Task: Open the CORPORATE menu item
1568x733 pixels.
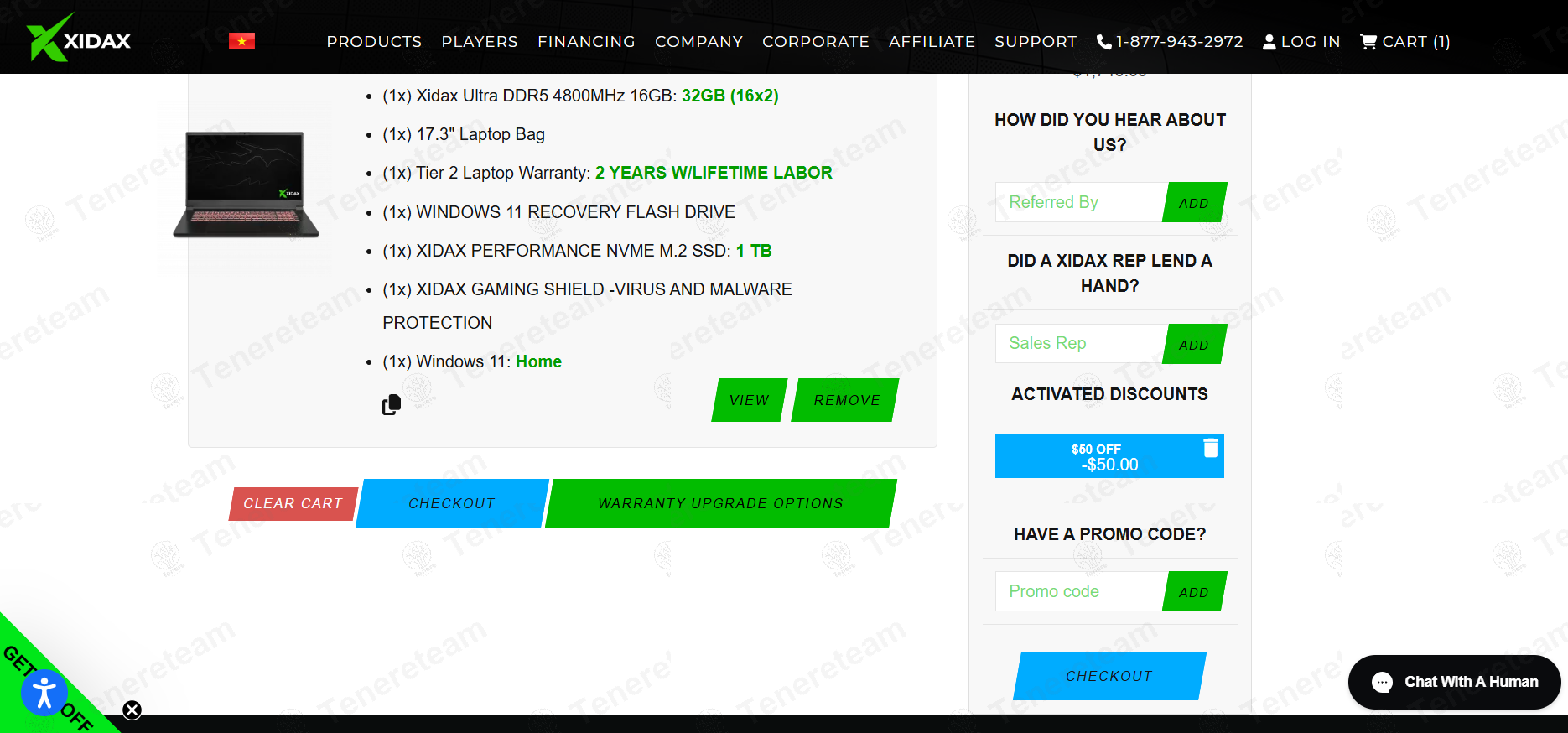Action: [x=816, y=42]
